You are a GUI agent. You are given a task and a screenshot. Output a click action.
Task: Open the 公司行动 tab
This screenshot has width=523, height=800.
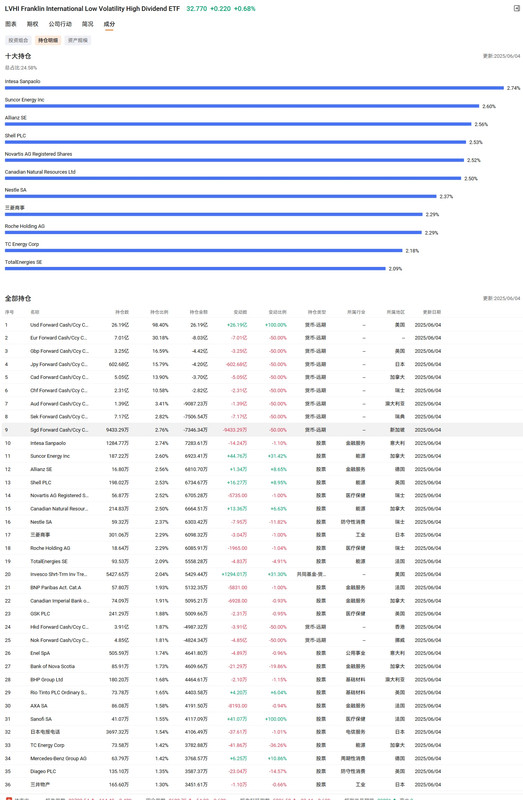(60, 24)
